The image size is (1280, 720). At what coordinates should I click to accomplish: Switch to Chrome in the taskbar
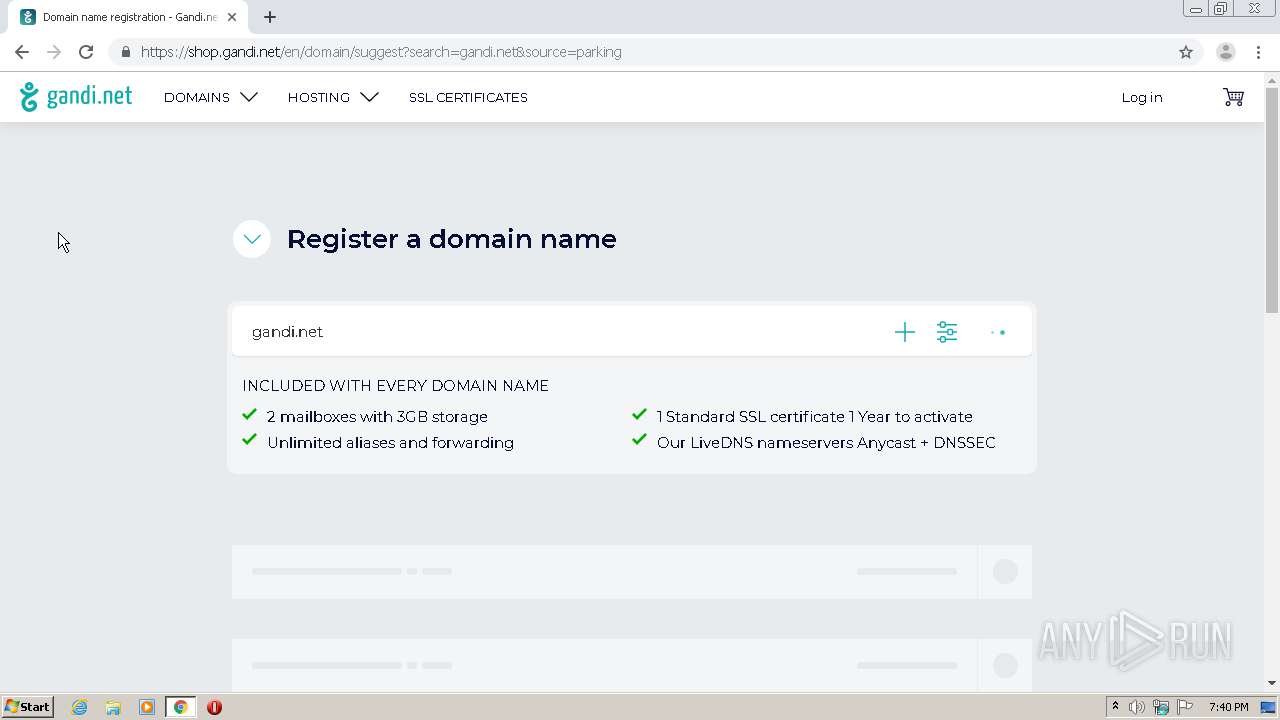coord(181,707)
